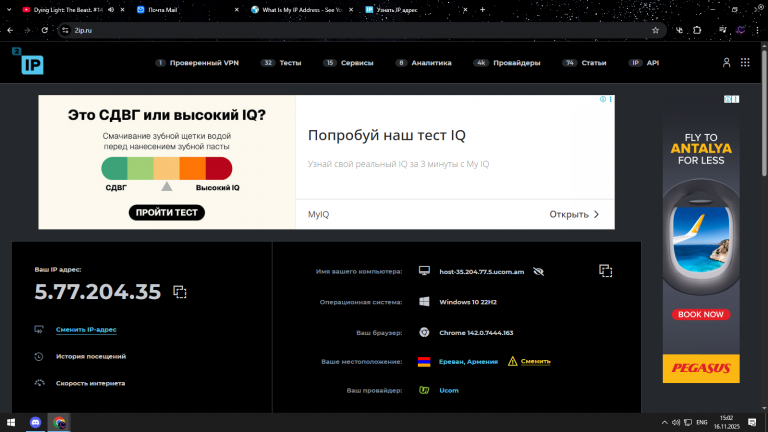Open the tab search dropdown arrow

pos(9,10)
